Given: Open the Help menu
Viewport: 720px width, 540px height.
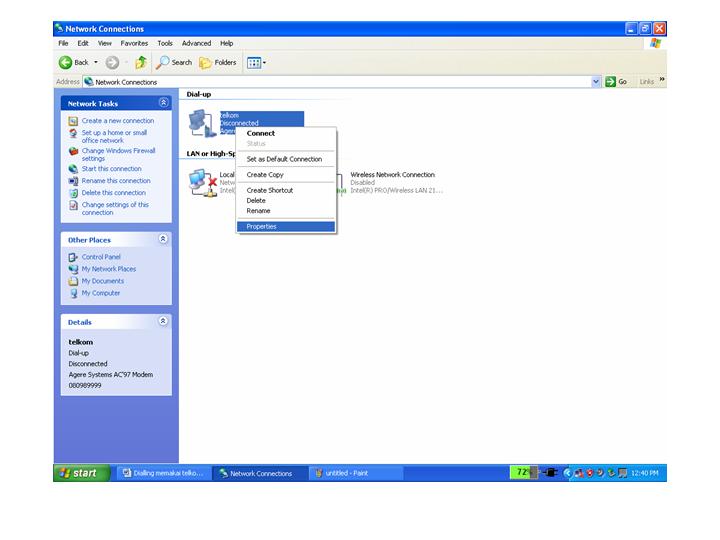Looking at the screenshot, I should 226,43.
